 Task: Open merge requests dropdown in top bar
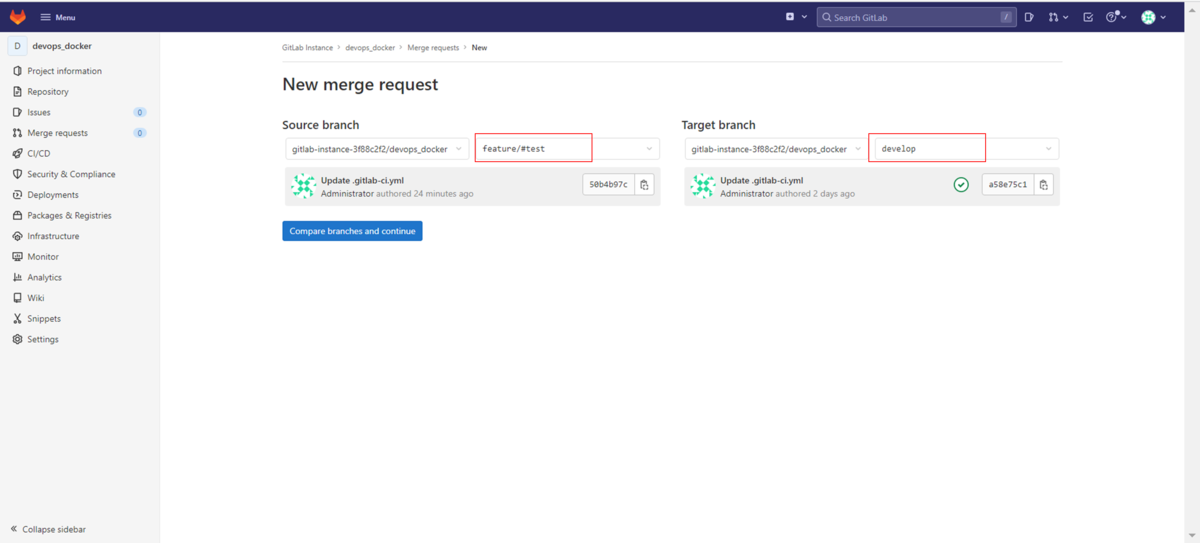pyautogui.click(x=1058, y=17)
